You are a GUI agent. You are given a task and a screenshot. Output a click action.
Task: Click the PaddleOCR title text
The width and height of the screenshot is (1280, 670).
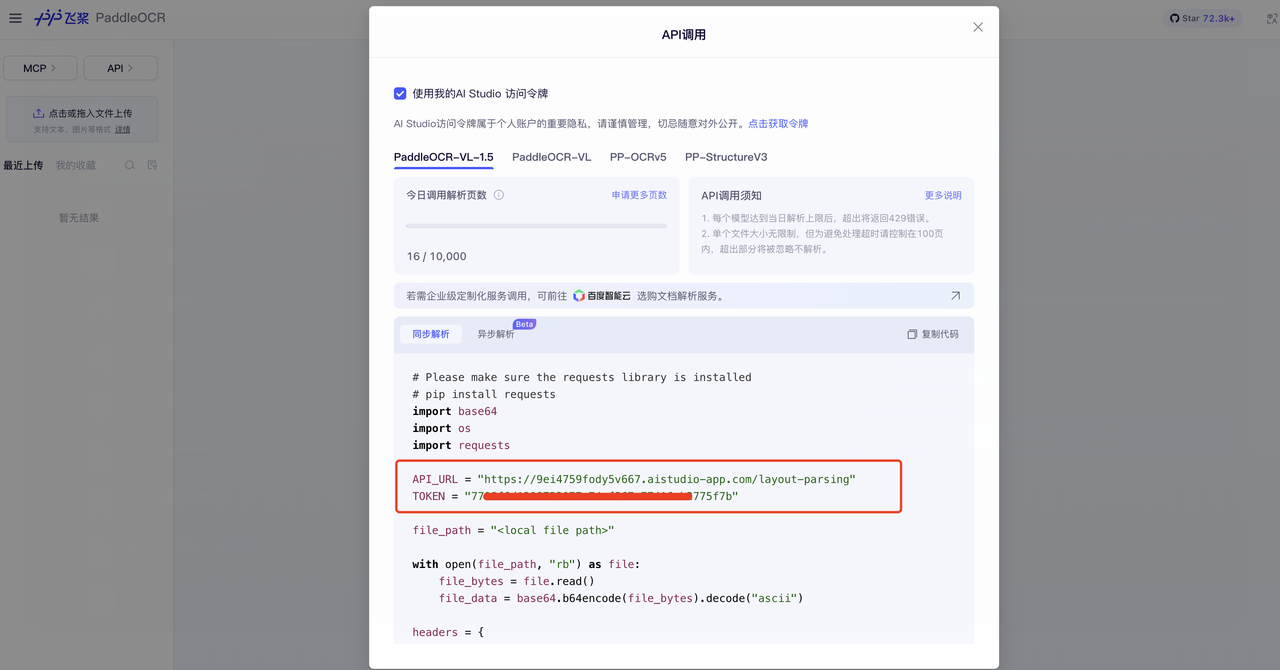pyautogui.click(x=131, y=18)
